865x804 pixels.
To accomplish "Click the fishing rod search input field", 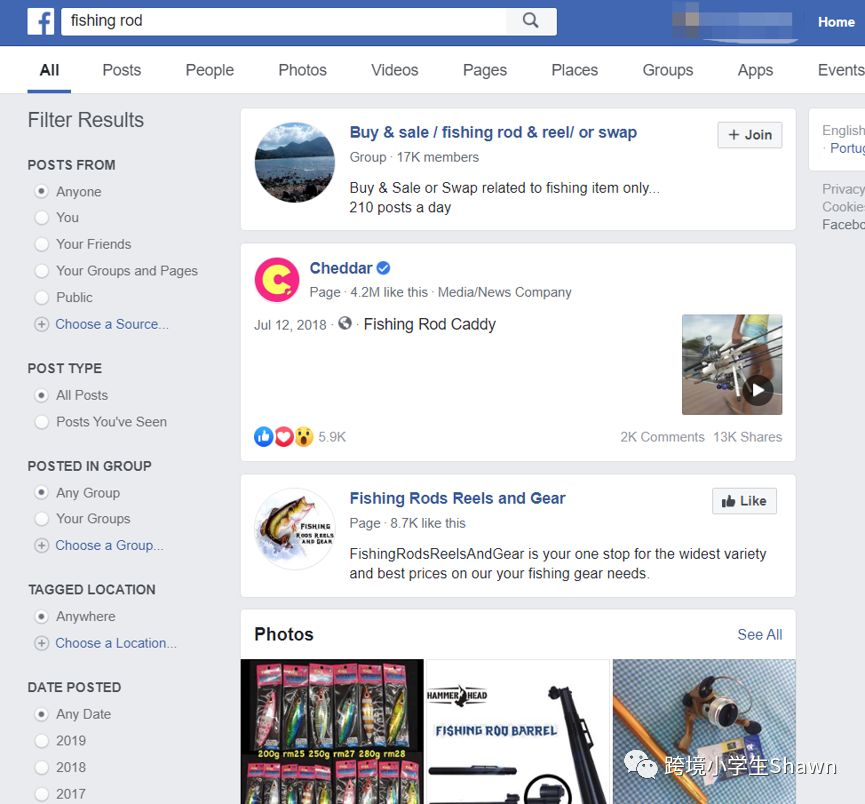I will tap(284, 21).
